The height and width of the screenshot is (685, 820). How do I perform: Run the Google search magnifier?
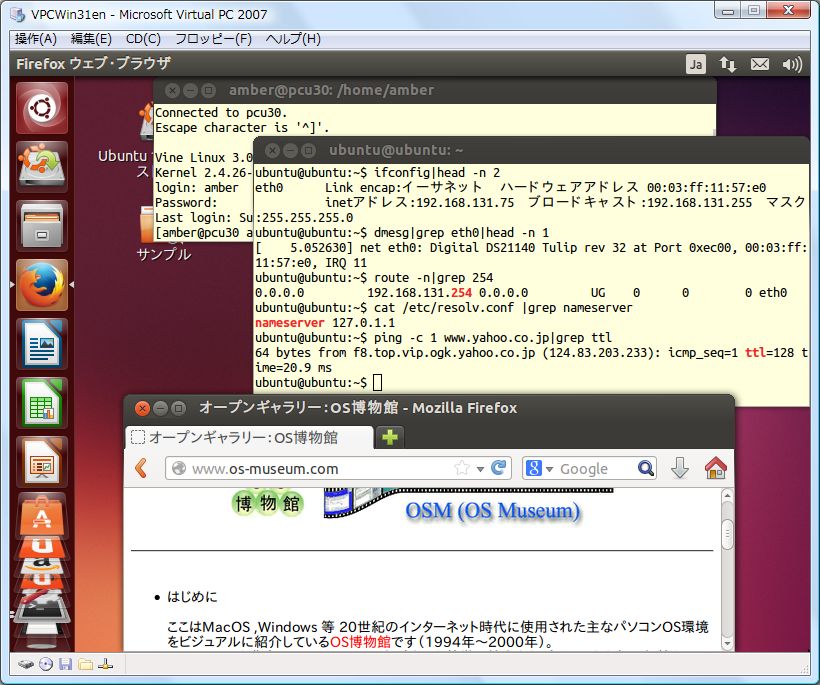coord(646,468)
